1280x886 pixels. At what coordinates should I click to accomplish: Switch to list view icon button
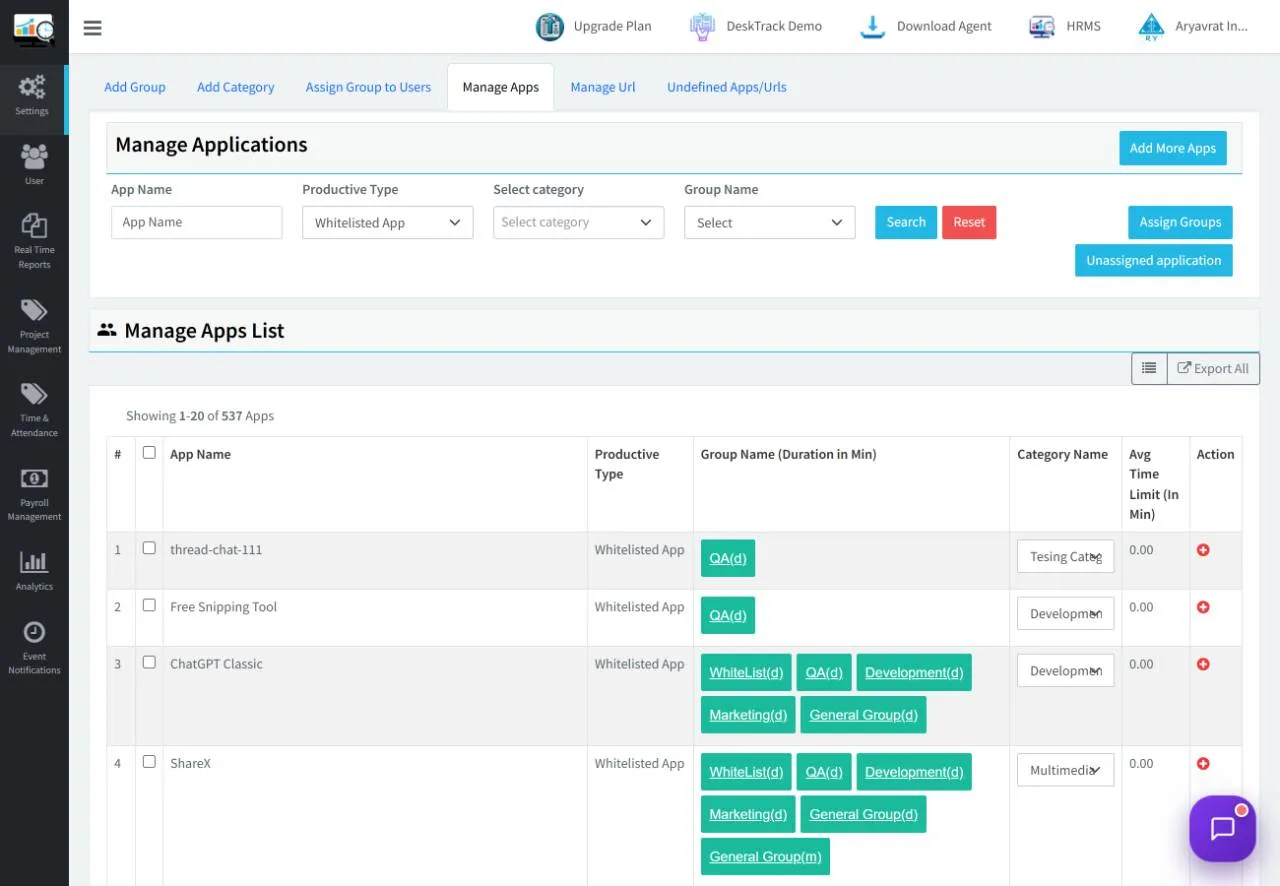pyautogui.click(x=1149, y=368)
